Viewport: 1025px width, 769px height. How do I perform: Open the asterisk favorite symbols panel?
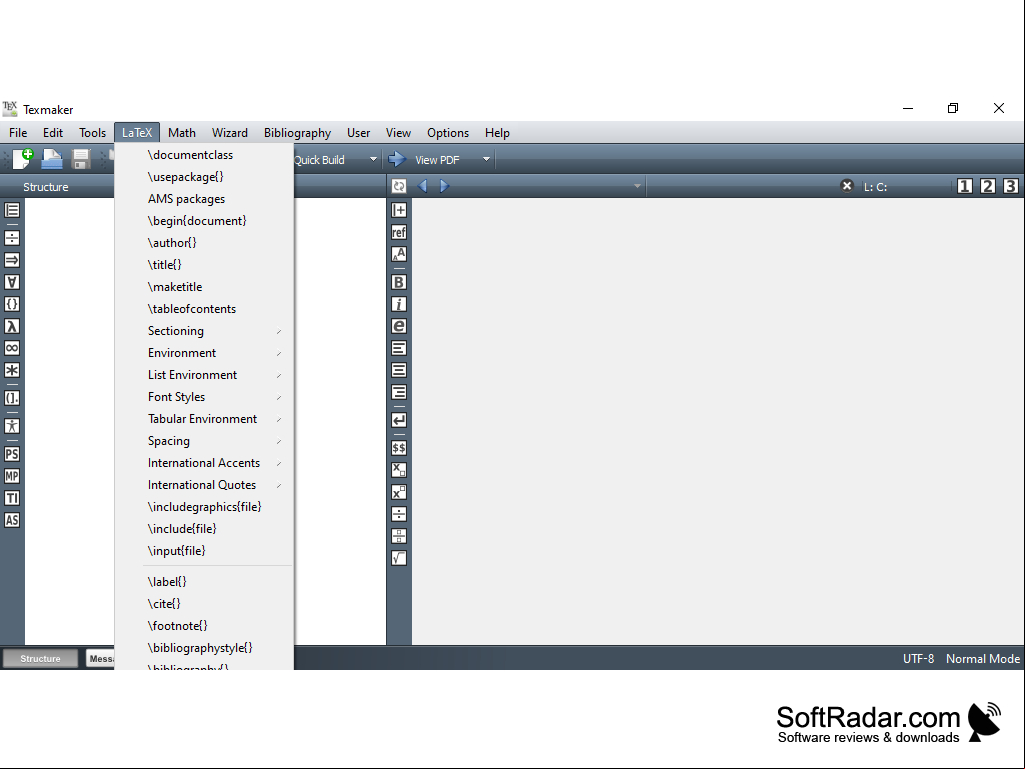tap(12, 370)
